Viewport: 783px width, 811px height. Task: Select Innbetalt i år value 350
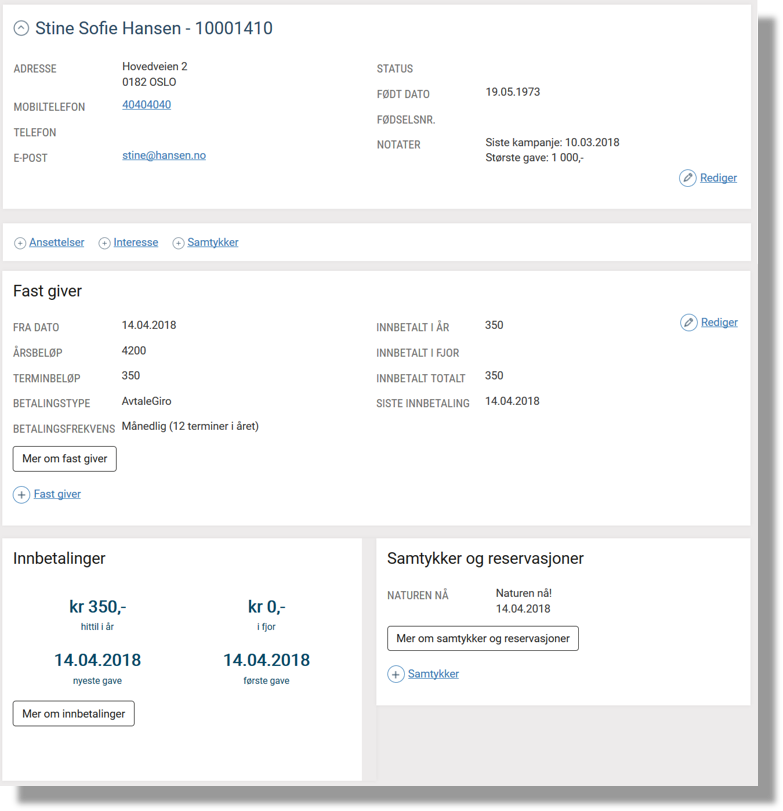point(494,325)
